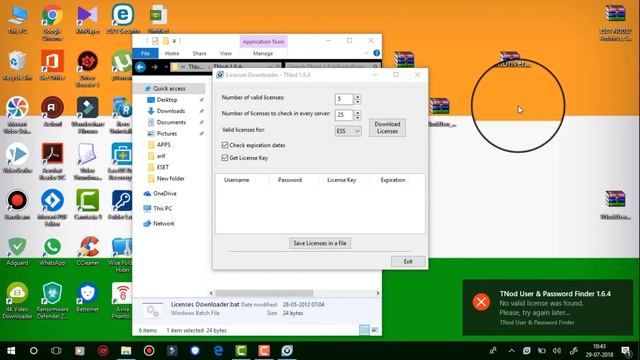
Task: Click Save Licenses in a file button
Action: (320, 243)
